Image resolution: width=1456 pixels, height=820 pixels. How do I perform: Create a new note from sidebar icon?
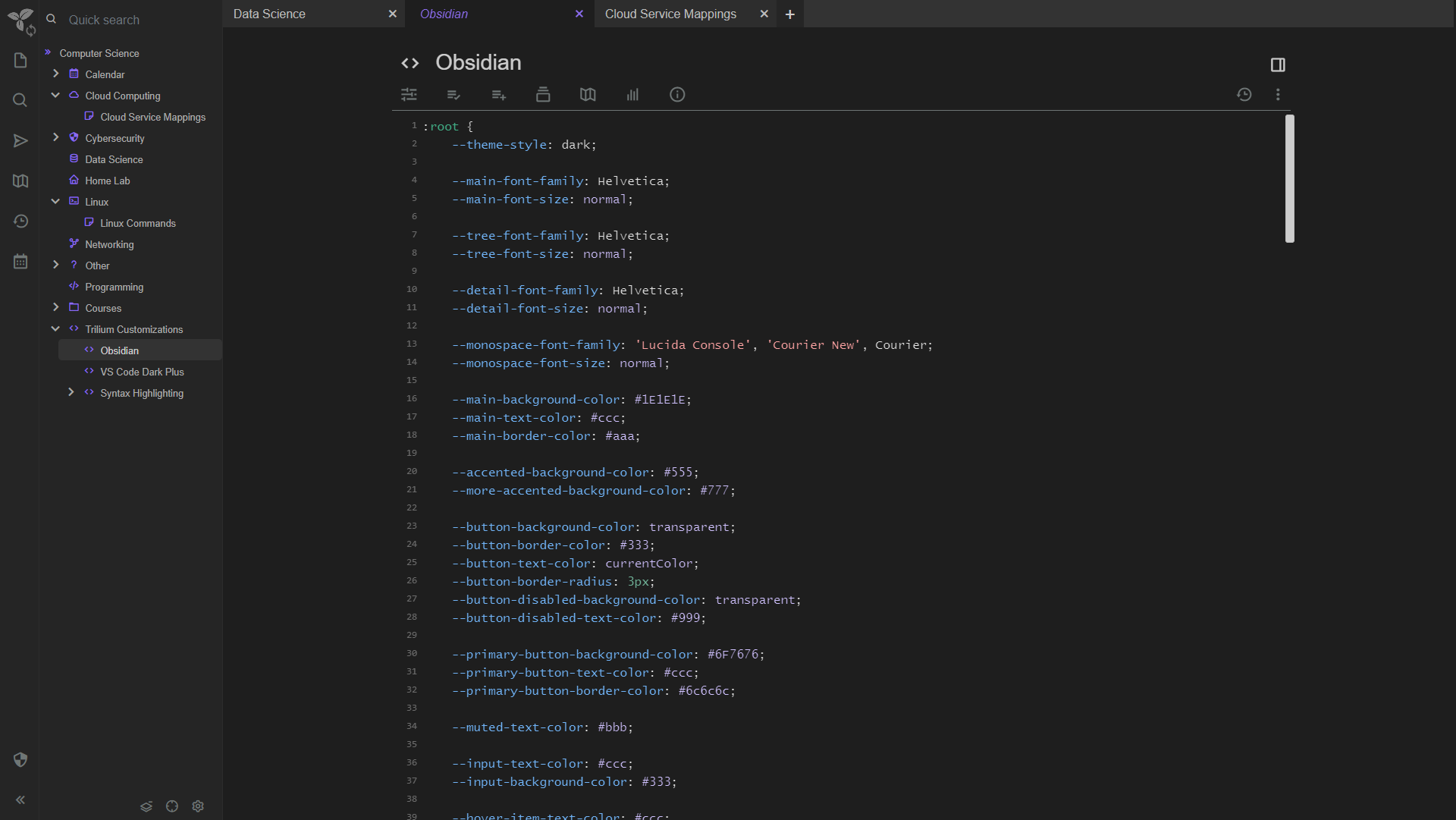pos(20,61)
